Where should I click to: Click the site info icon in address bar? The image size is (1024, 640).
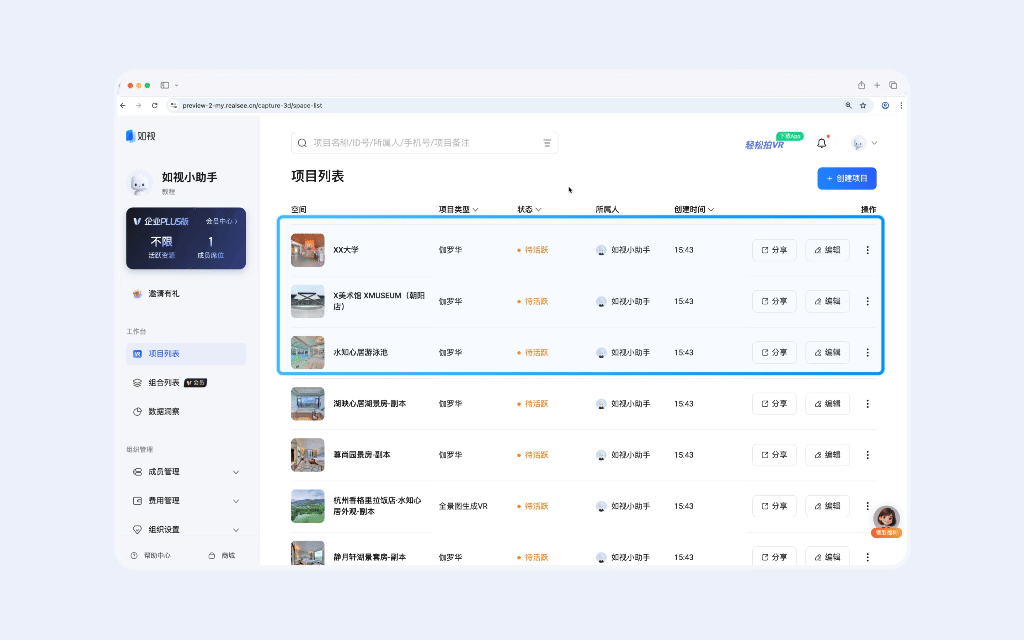click(x=173, y=105)
